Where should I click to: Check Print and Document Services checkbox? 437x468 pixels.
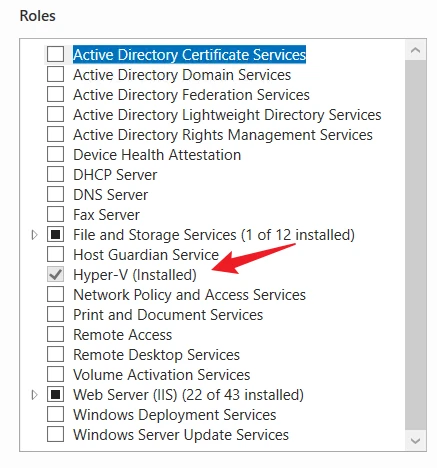55,314
